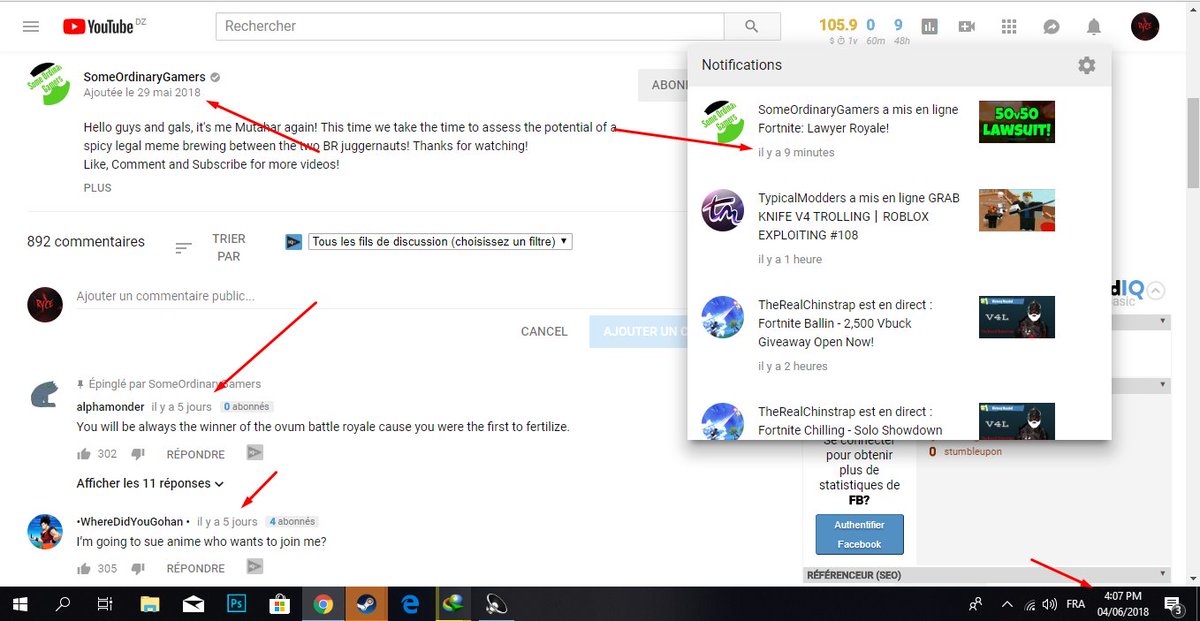1200x621 pixels.
Task: Open Windows Start menu
Action: click(x=20, y=604)
